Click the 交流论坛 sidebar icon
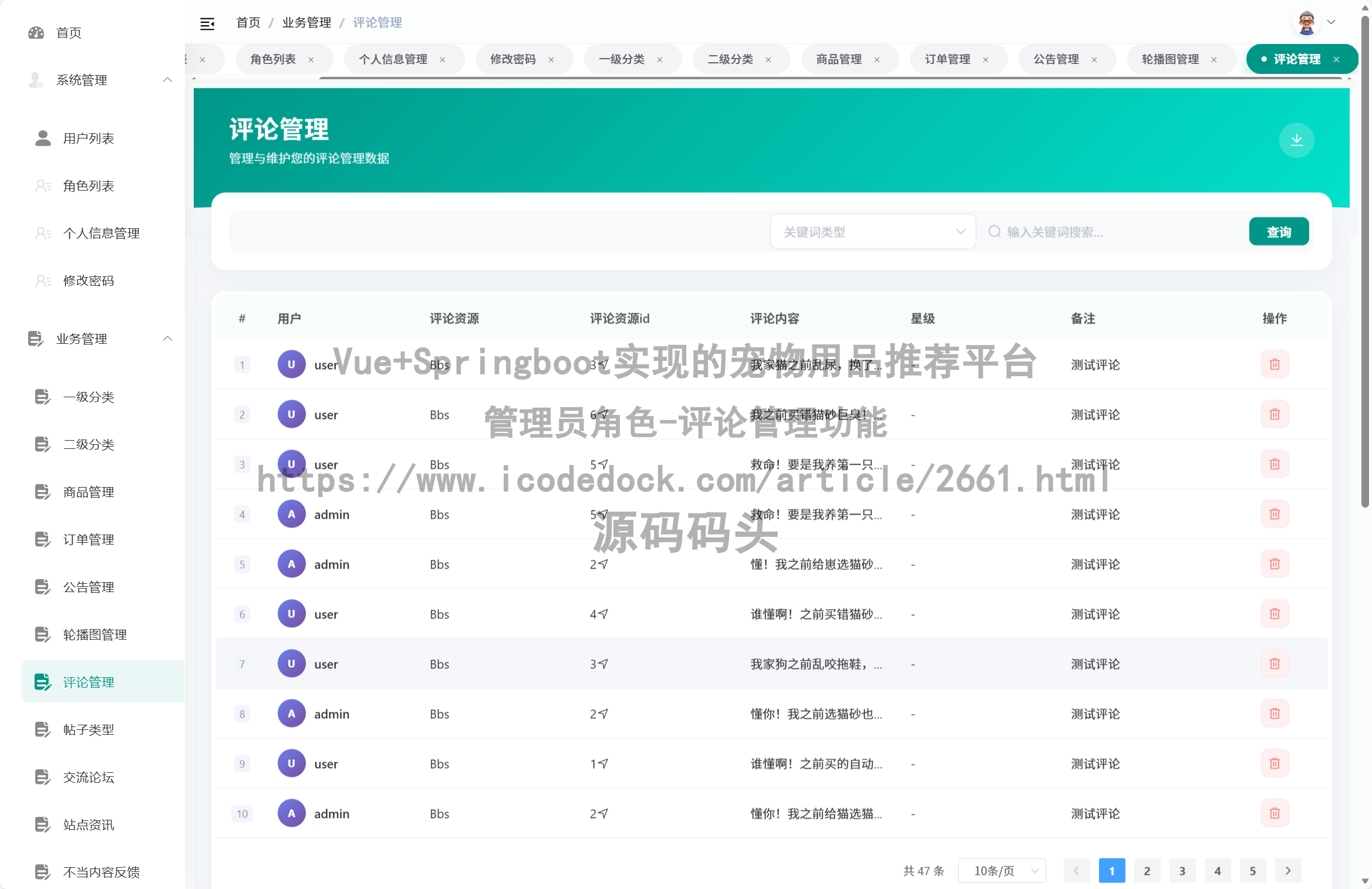1372x889 pixels. point(42,777)
